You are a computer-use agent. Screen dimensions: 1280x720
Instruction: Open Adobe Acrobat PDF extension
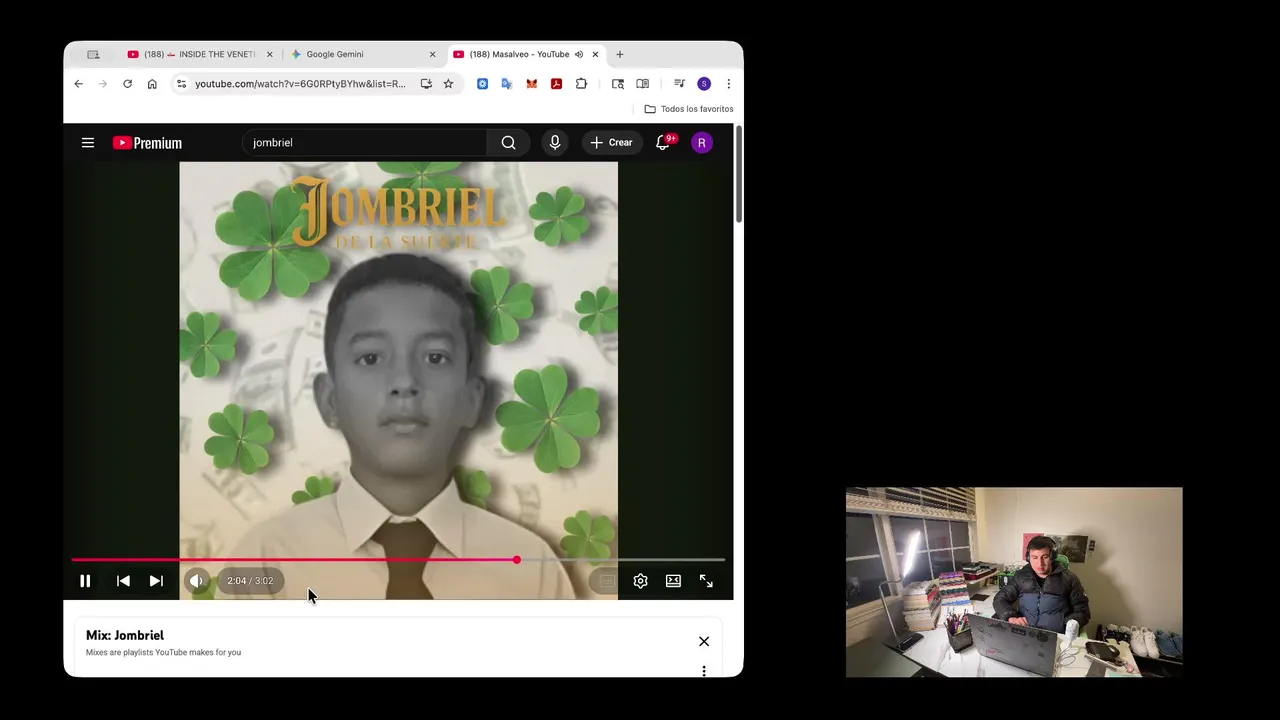tap(556, 84)
